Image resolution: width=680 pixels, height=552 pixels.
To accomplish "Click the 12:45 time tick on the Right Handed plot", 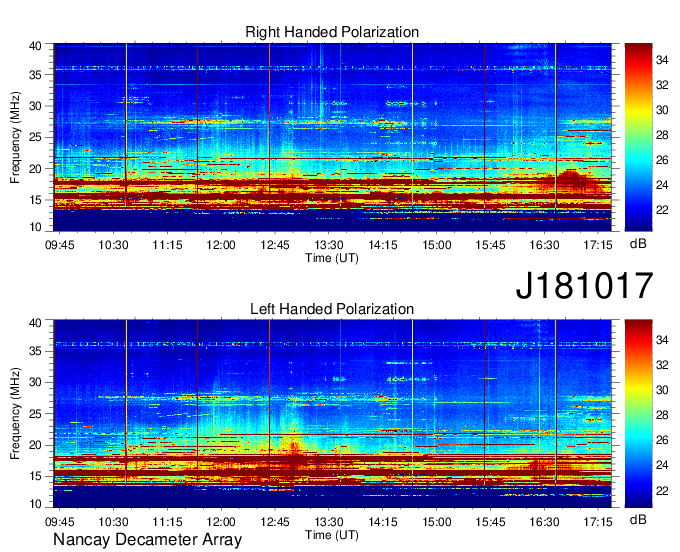I will (275, 245).
